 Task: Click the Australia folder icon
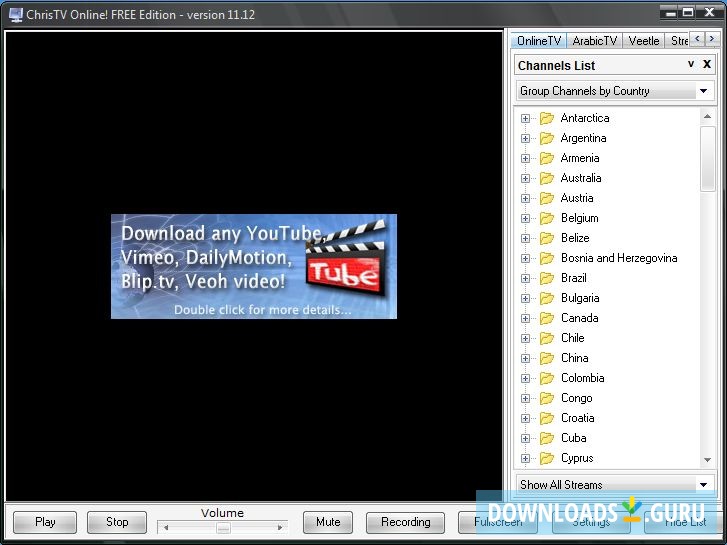tap(547, 178)
